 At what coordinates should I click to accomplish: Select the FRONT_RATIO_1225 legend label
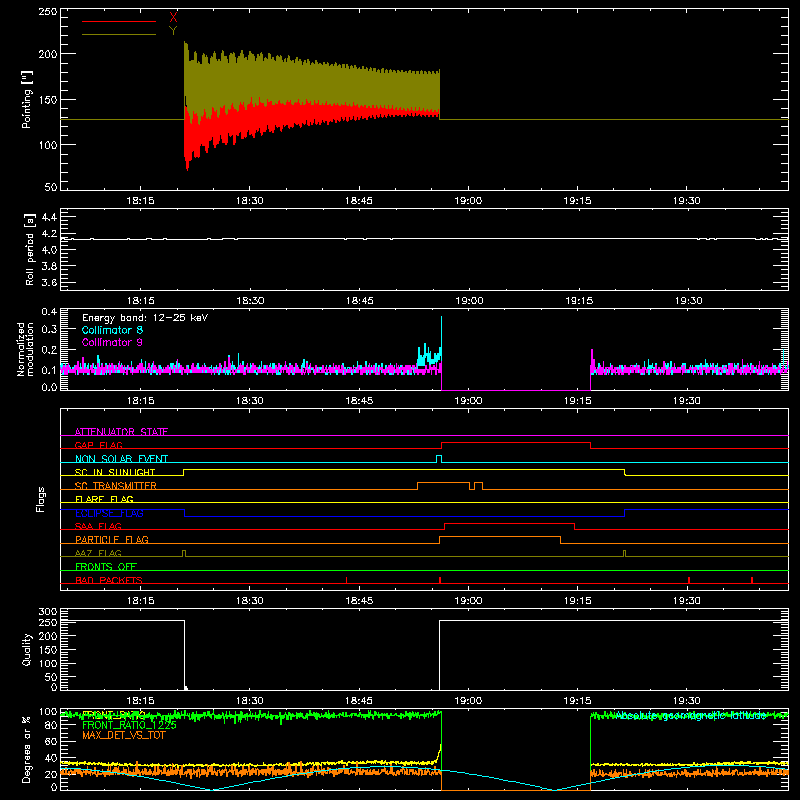[x=129, y=725]
